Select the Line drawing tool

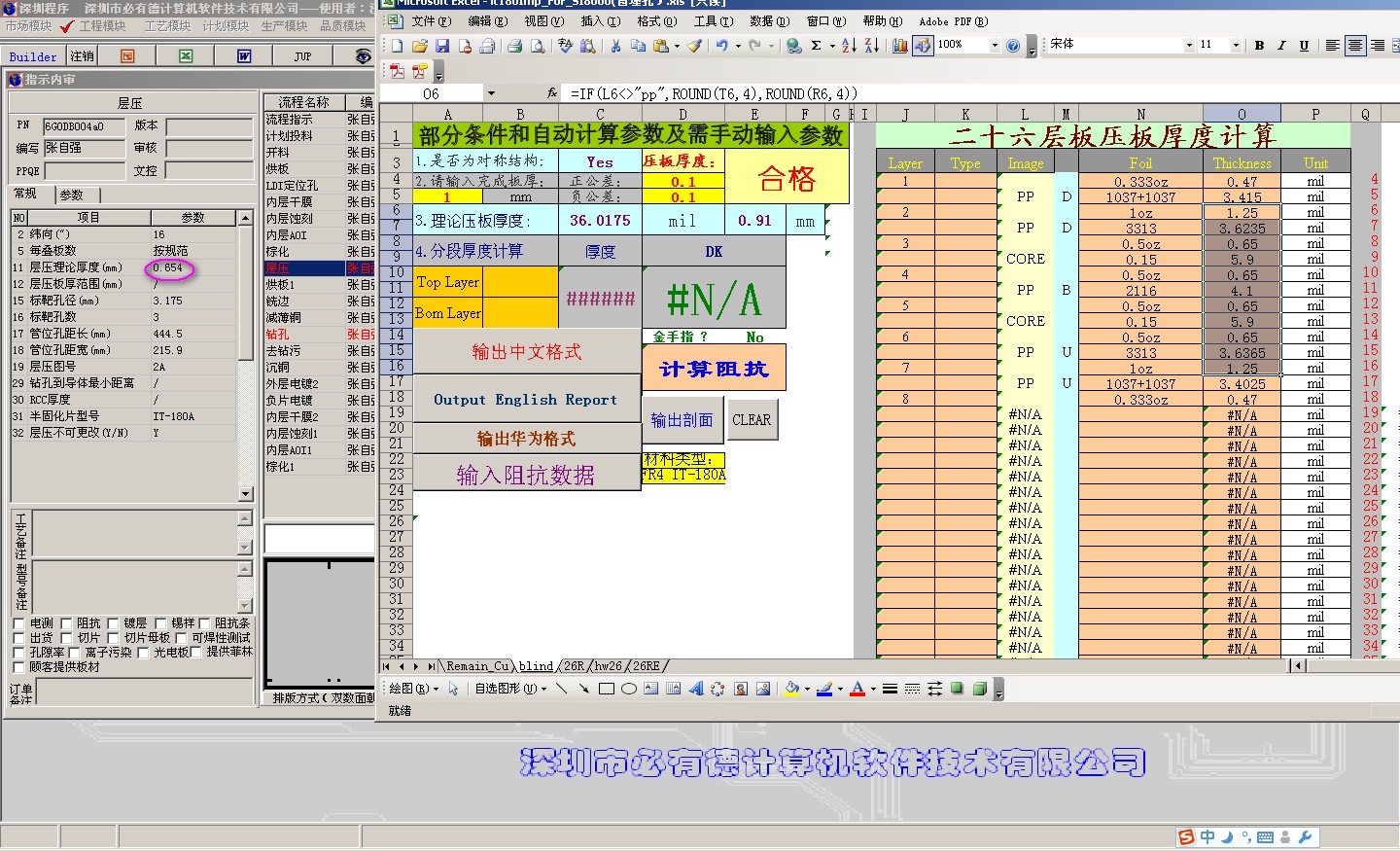tap(561, 689)
